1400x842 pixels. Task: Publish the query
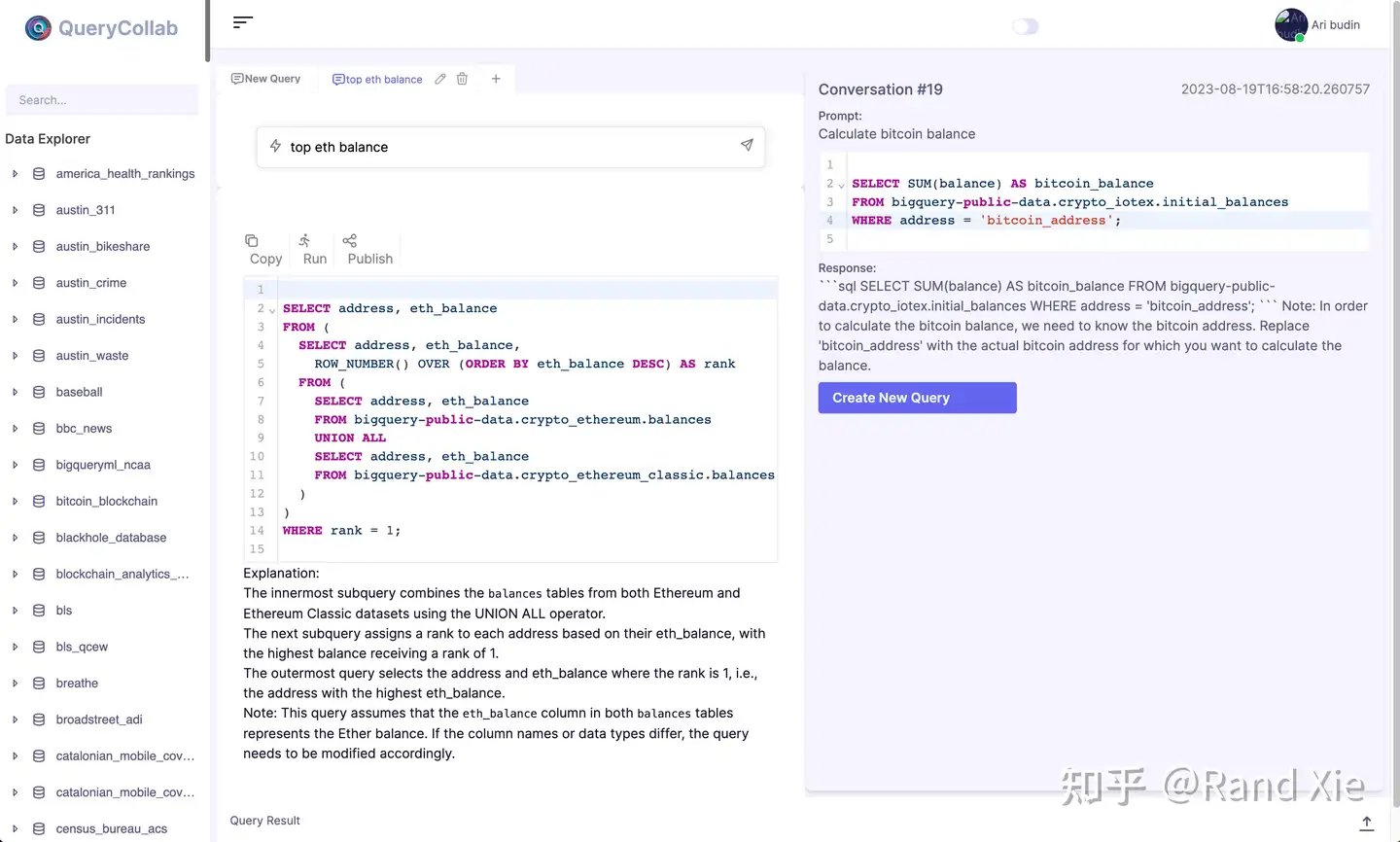tap(369, 249)
